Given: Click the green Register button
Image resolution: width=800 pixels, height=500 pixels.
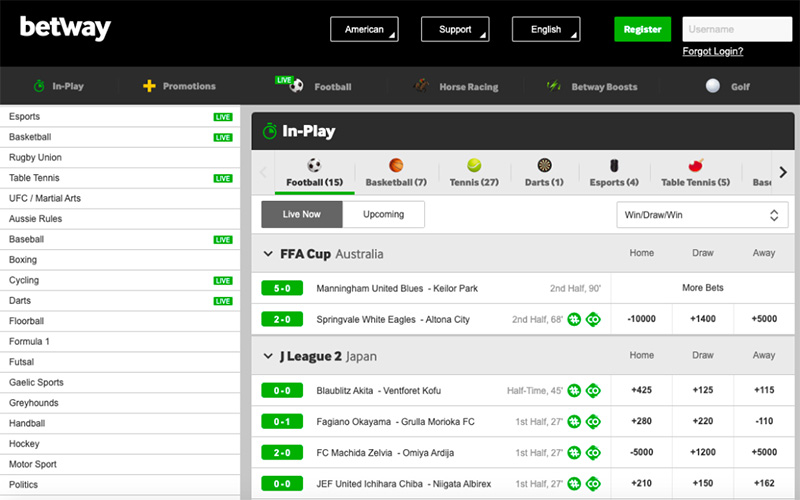Looking at the screenshot, I should 642,29.
